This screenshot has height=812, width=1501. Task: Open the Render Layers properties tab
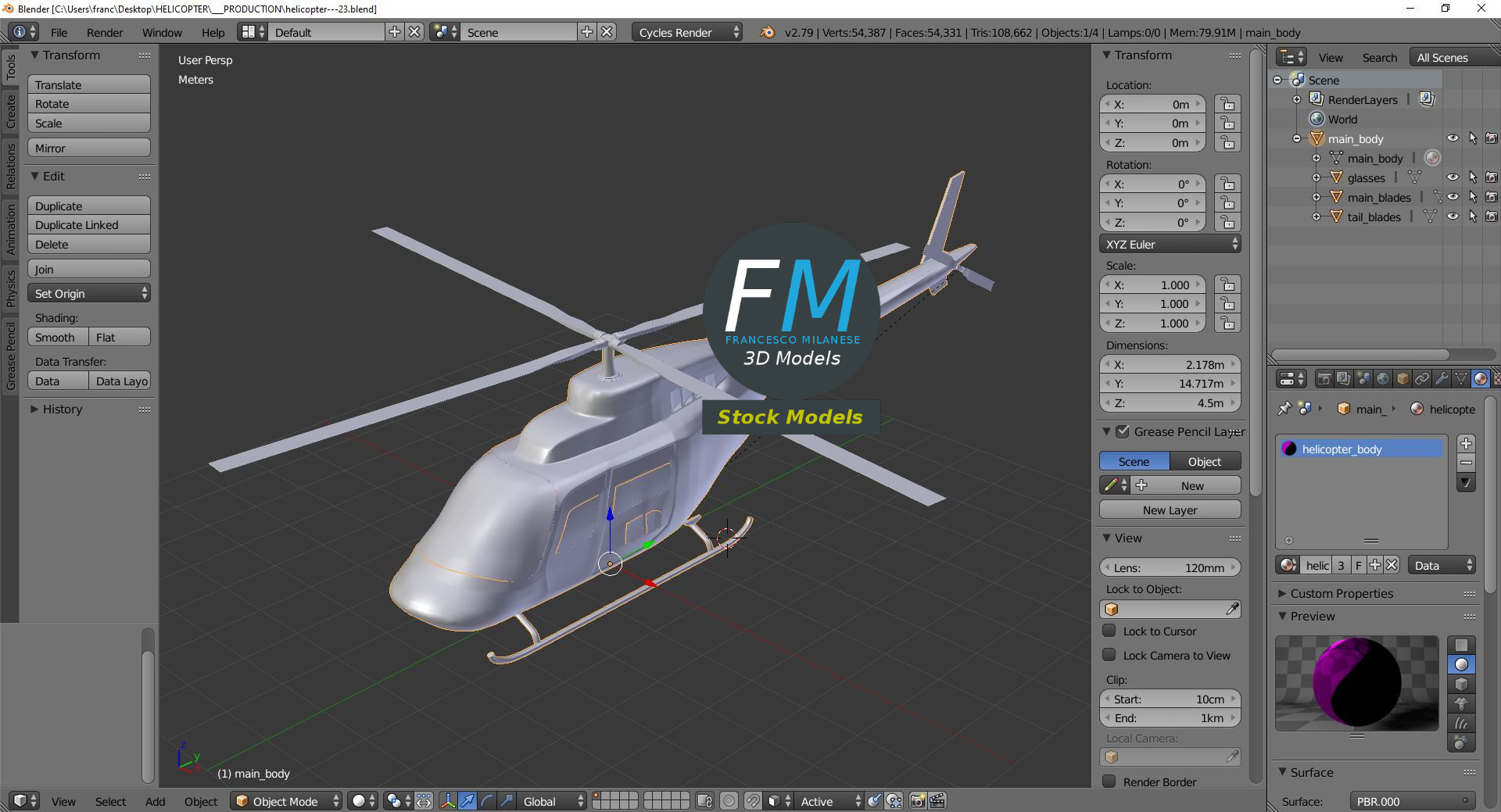click(1344, 379)
